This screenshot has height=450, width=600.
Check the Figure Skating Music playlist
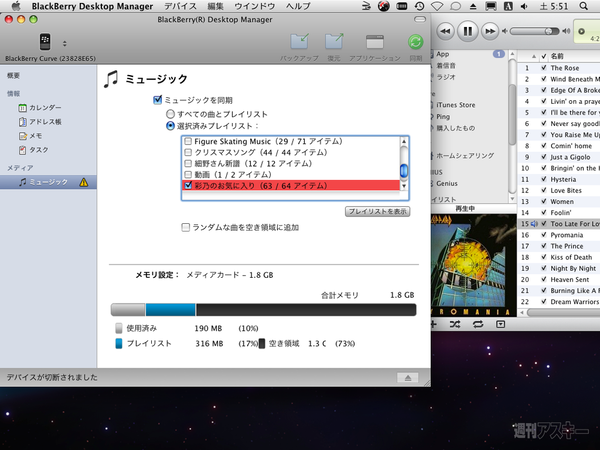coord(188,141)
